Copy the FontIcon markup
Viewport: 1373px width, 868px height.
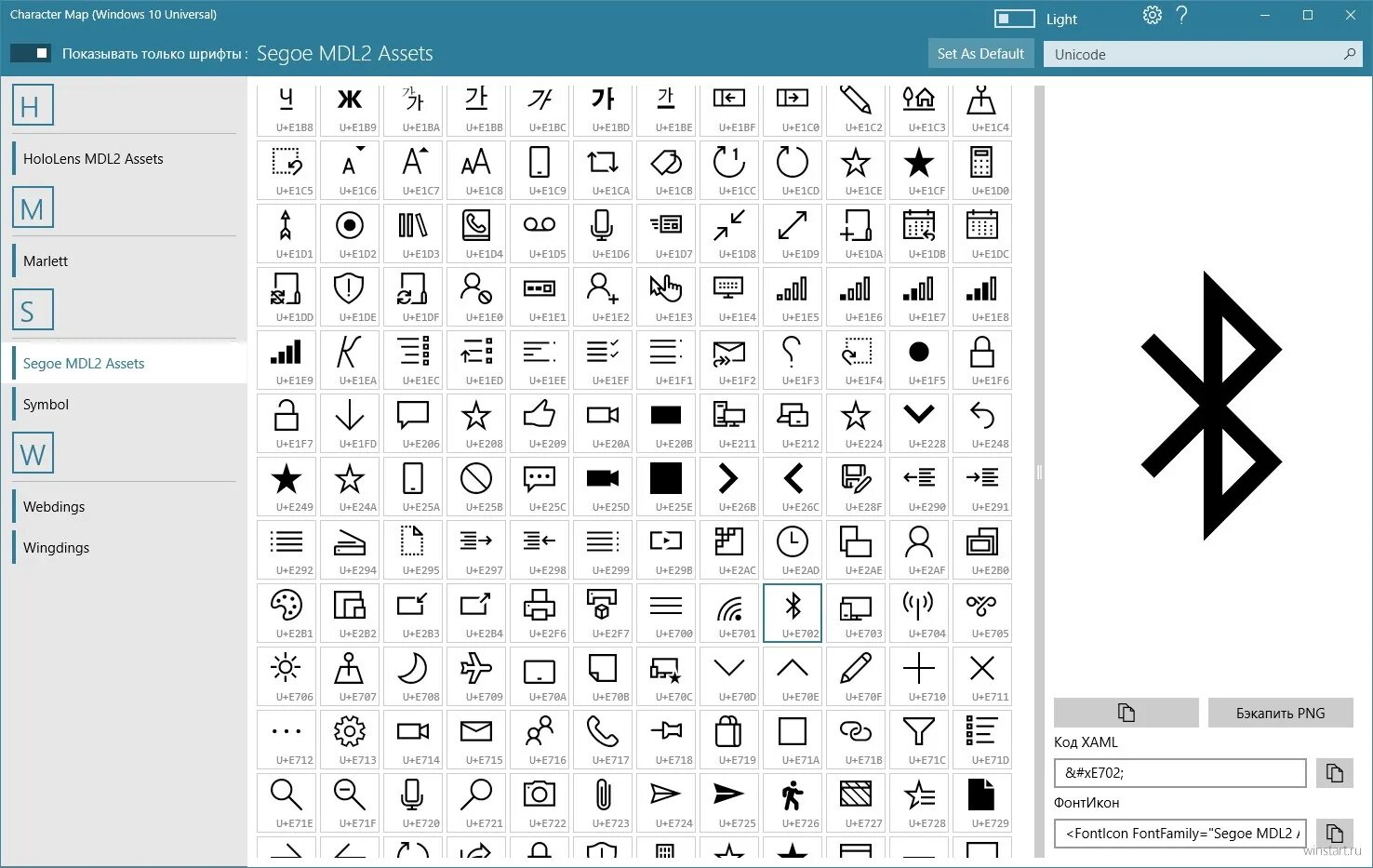1335,834
